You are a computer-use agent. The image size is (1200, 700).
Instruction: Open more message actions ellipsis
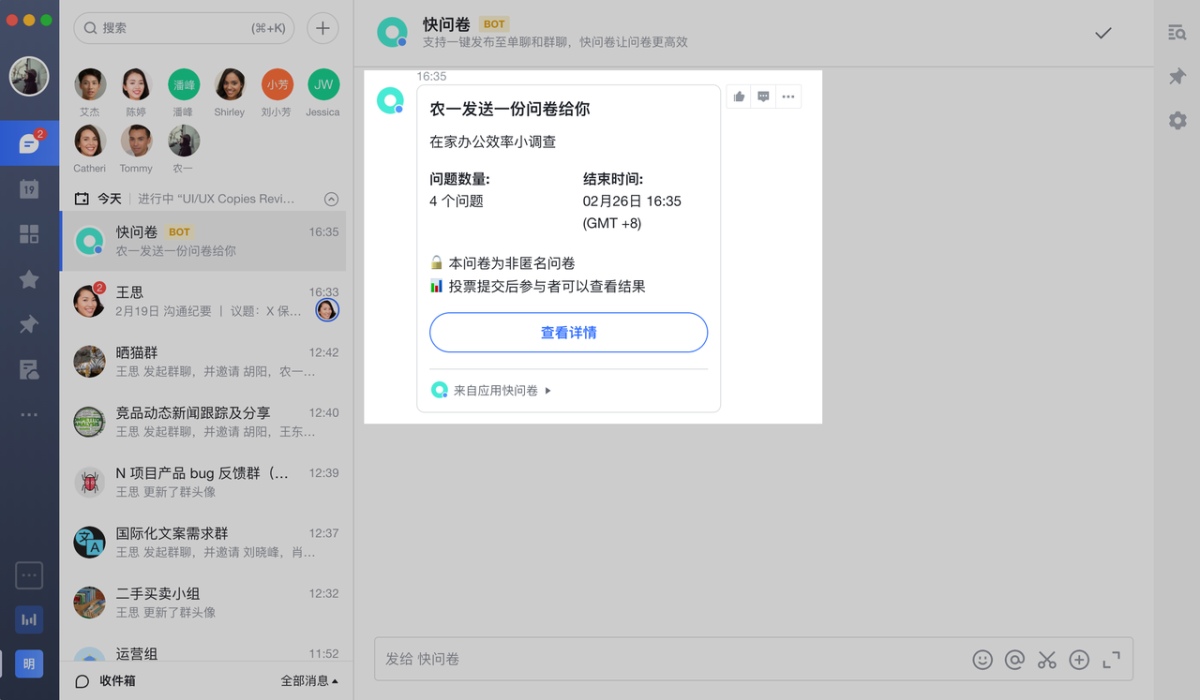point(789,96)
